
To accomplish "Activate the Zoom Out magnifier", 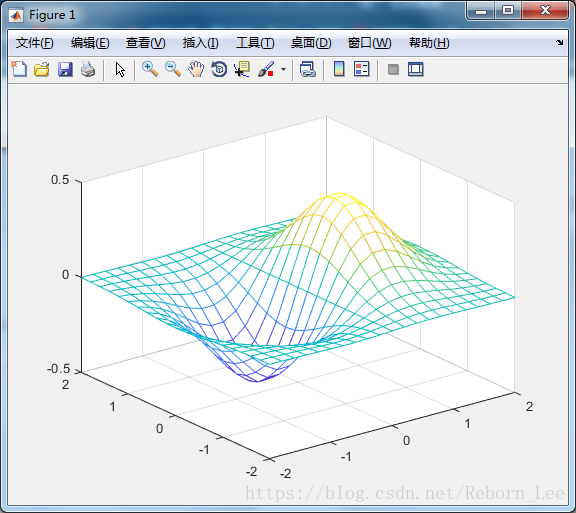I will (x=173, y=69).
